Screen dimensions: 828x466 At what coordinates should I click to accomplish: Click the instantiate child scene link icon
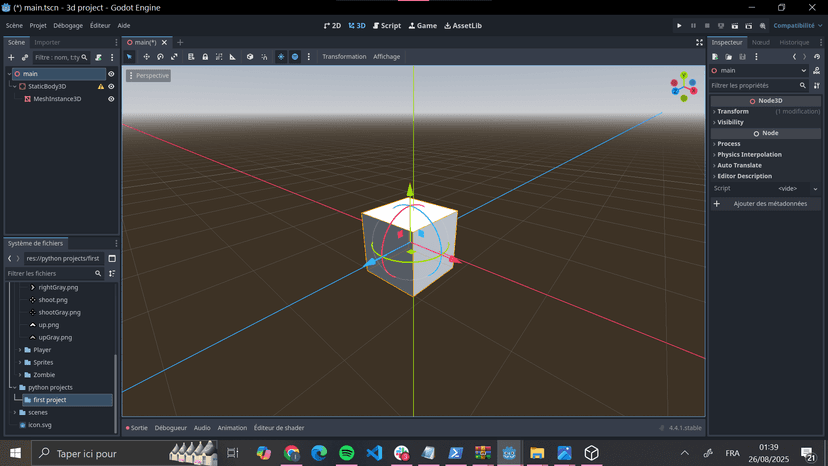pyautogui.click(x=25, y=58)
